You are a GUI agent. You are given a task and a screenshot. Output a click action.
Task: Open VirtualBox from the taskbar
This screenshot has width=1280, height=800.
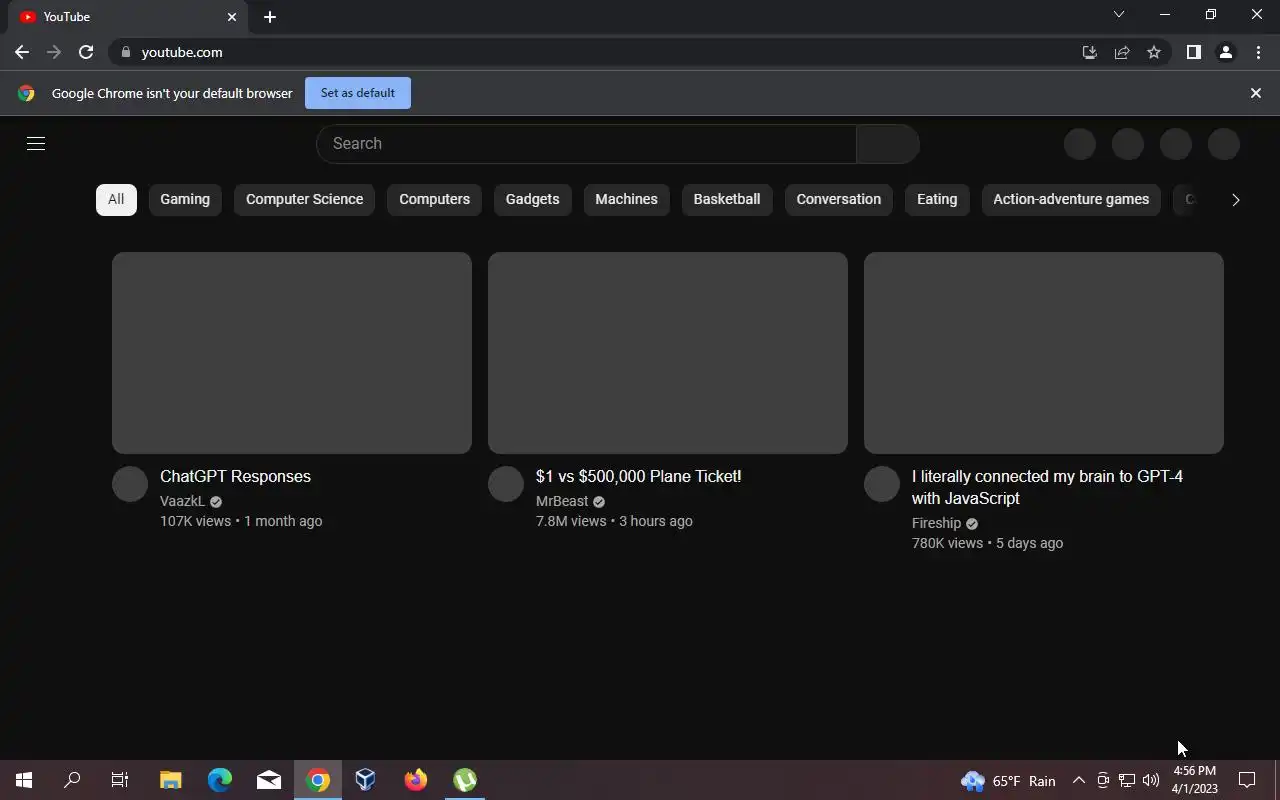[x=366, y=780]
